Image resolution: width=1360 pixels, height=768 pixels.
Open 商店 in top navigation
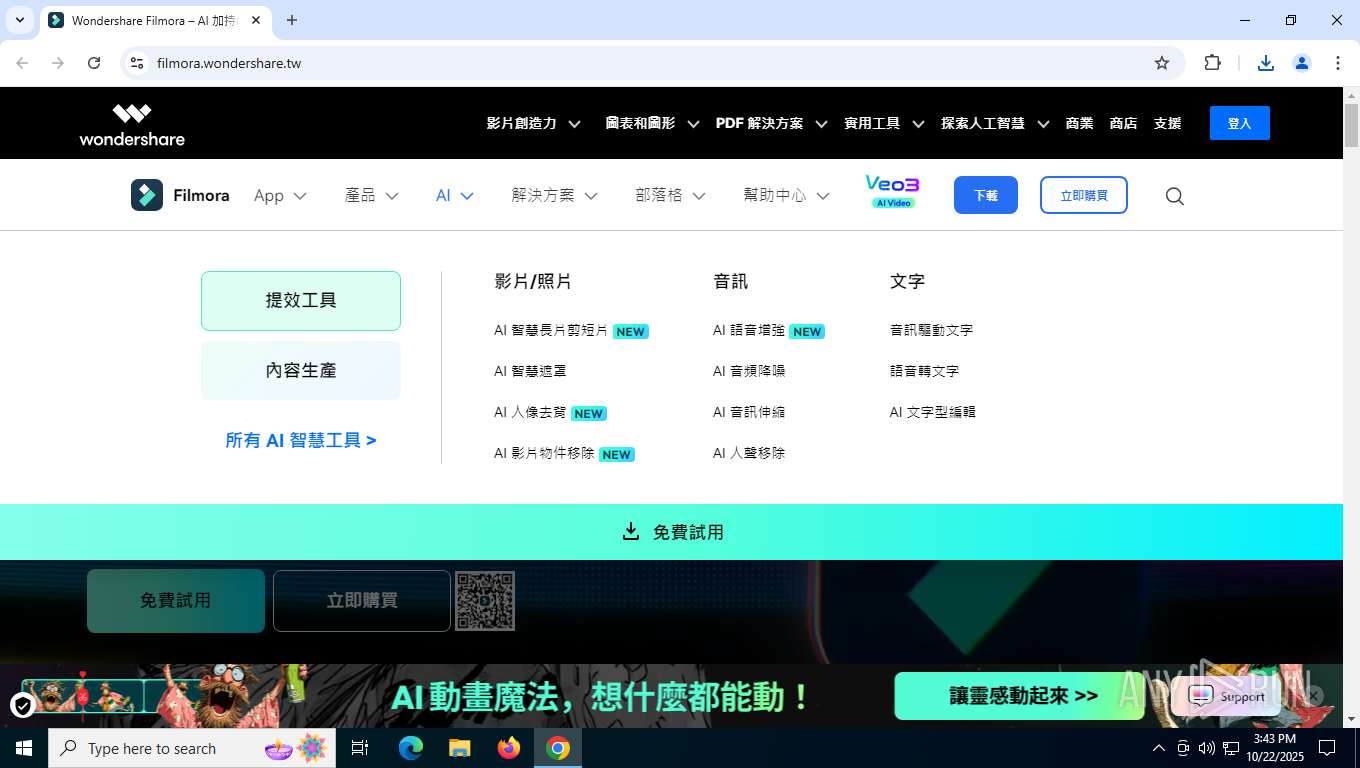pos(1123,123)
